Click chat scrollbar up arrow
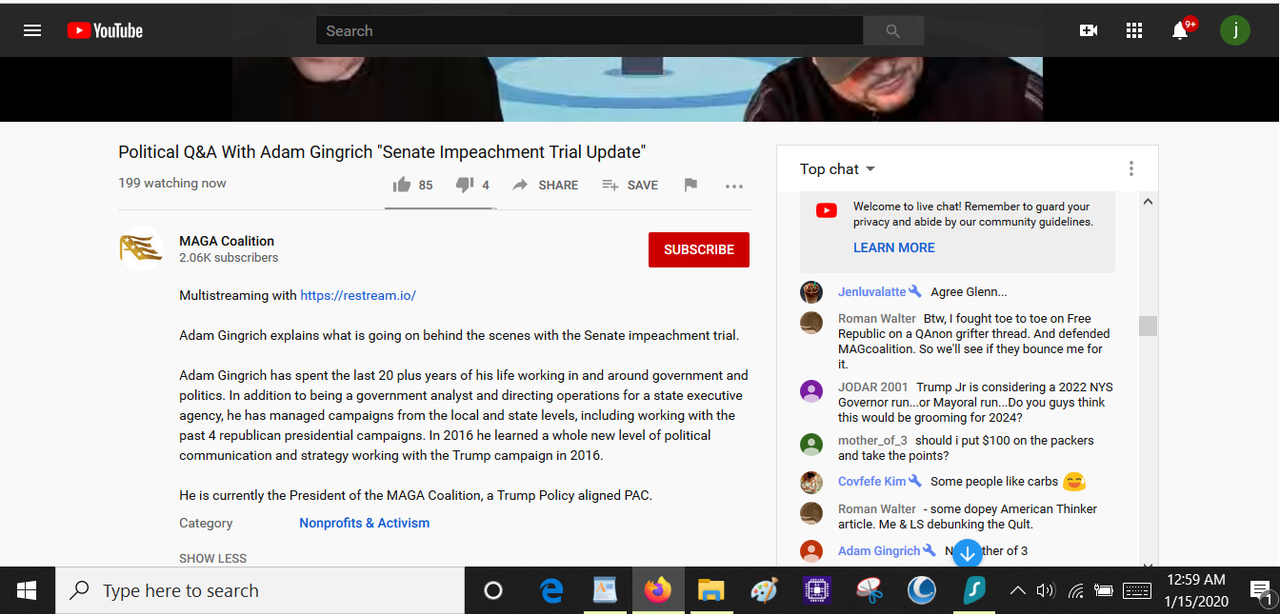This screenshot has width=1280, height=614. tap(1148, 201)
